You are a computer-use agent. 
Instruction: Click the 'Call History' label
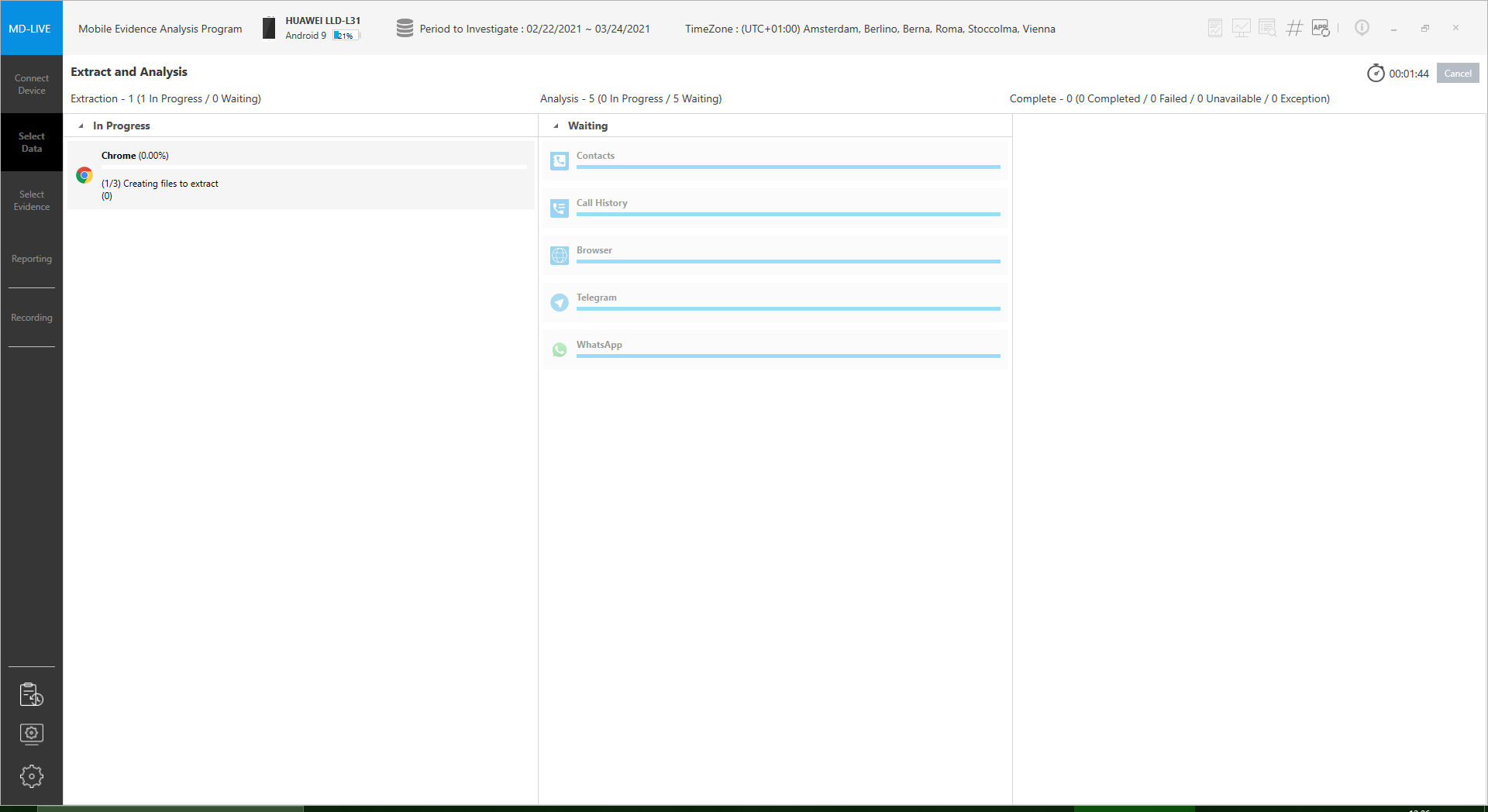(602, 203)
